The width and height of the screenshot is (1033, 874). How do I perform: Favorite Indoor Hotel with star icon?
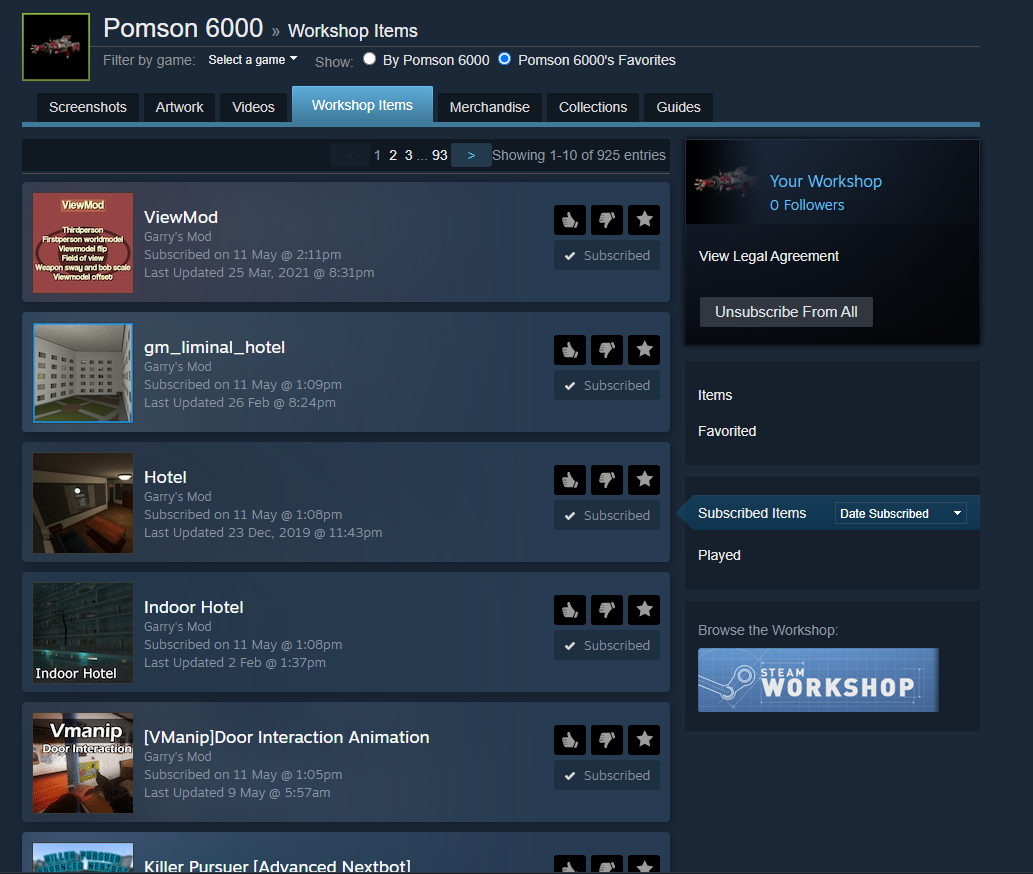click(x=644, y=609)
